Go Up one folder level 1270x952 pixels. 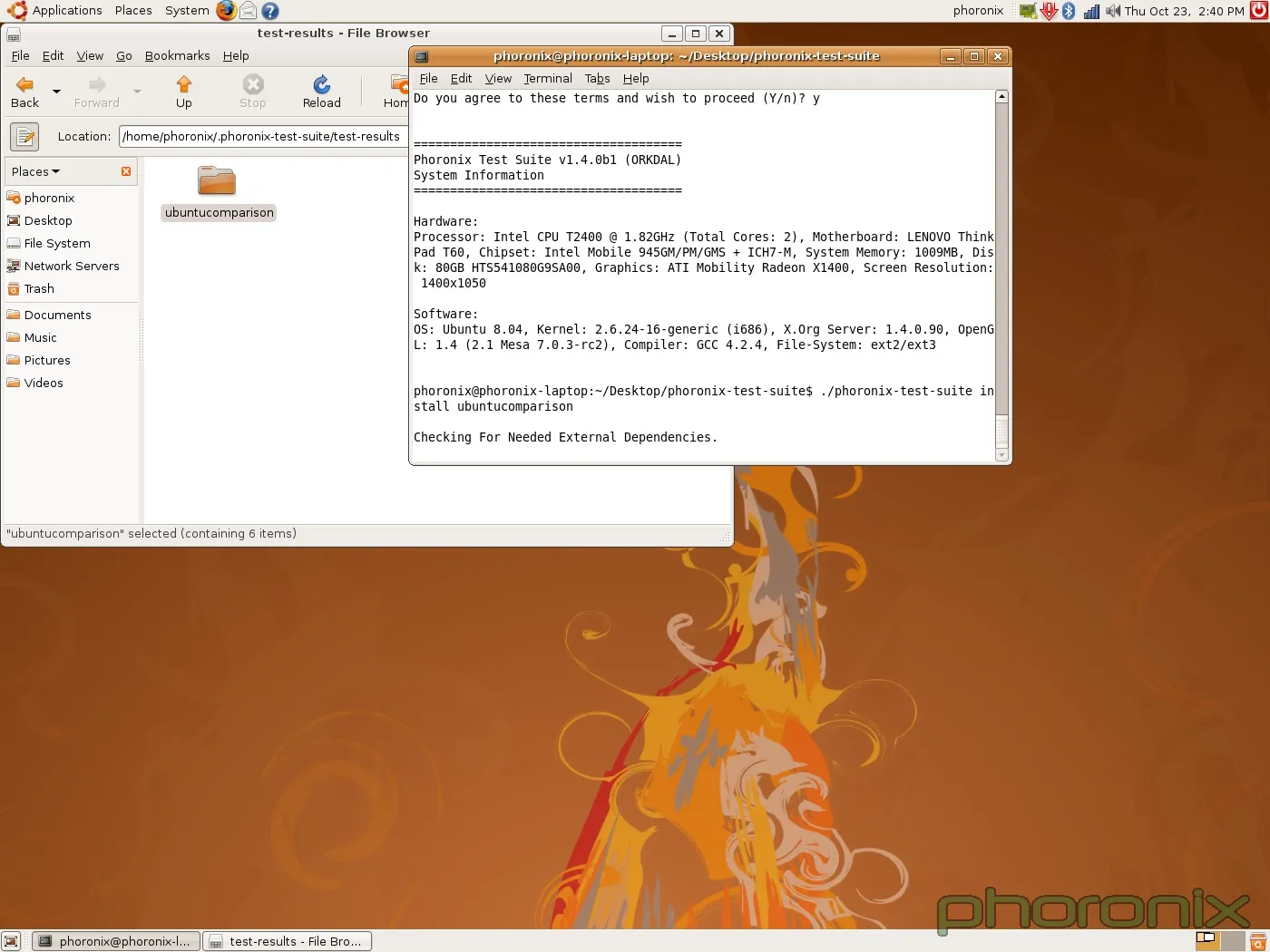tap(183, 92)
